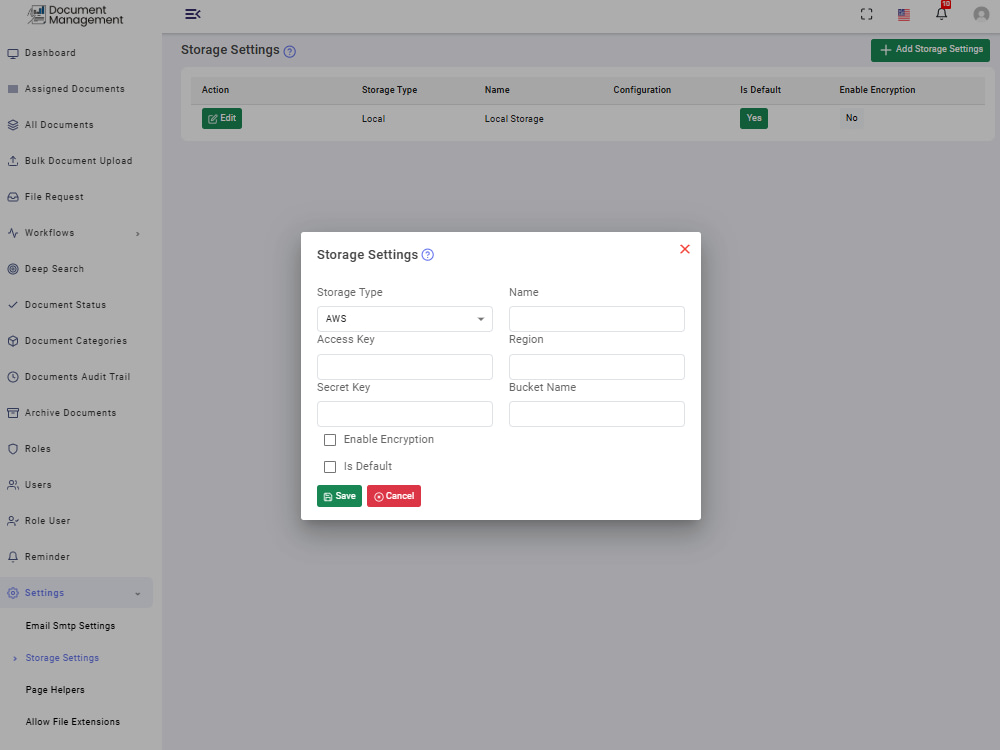Toggle fullscreen mode icon
This screenshot has width=1000, height=750.
point(866,14)
